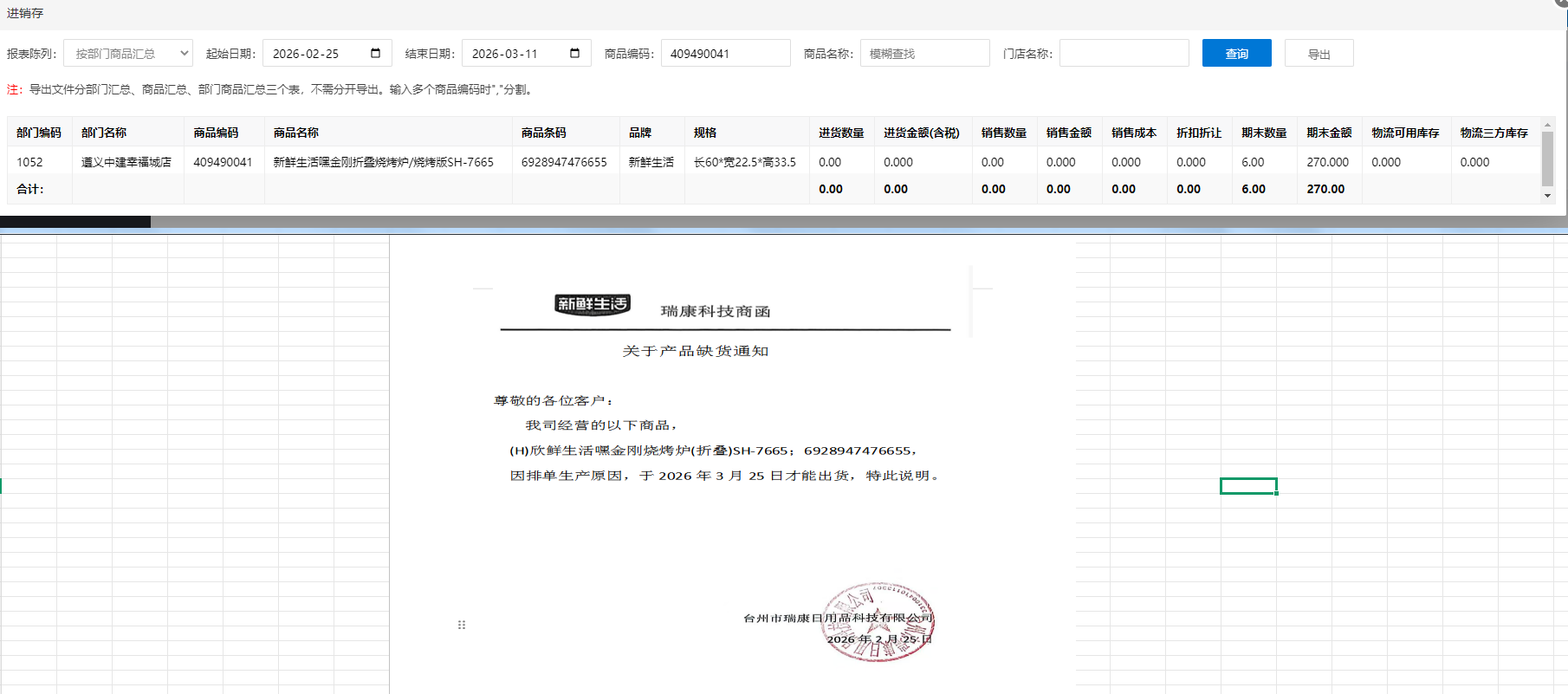Image resolution: width=1568 pixels, height=694 pixels.
Task: Click the six-dot drag handle icon
Action: 462,625
